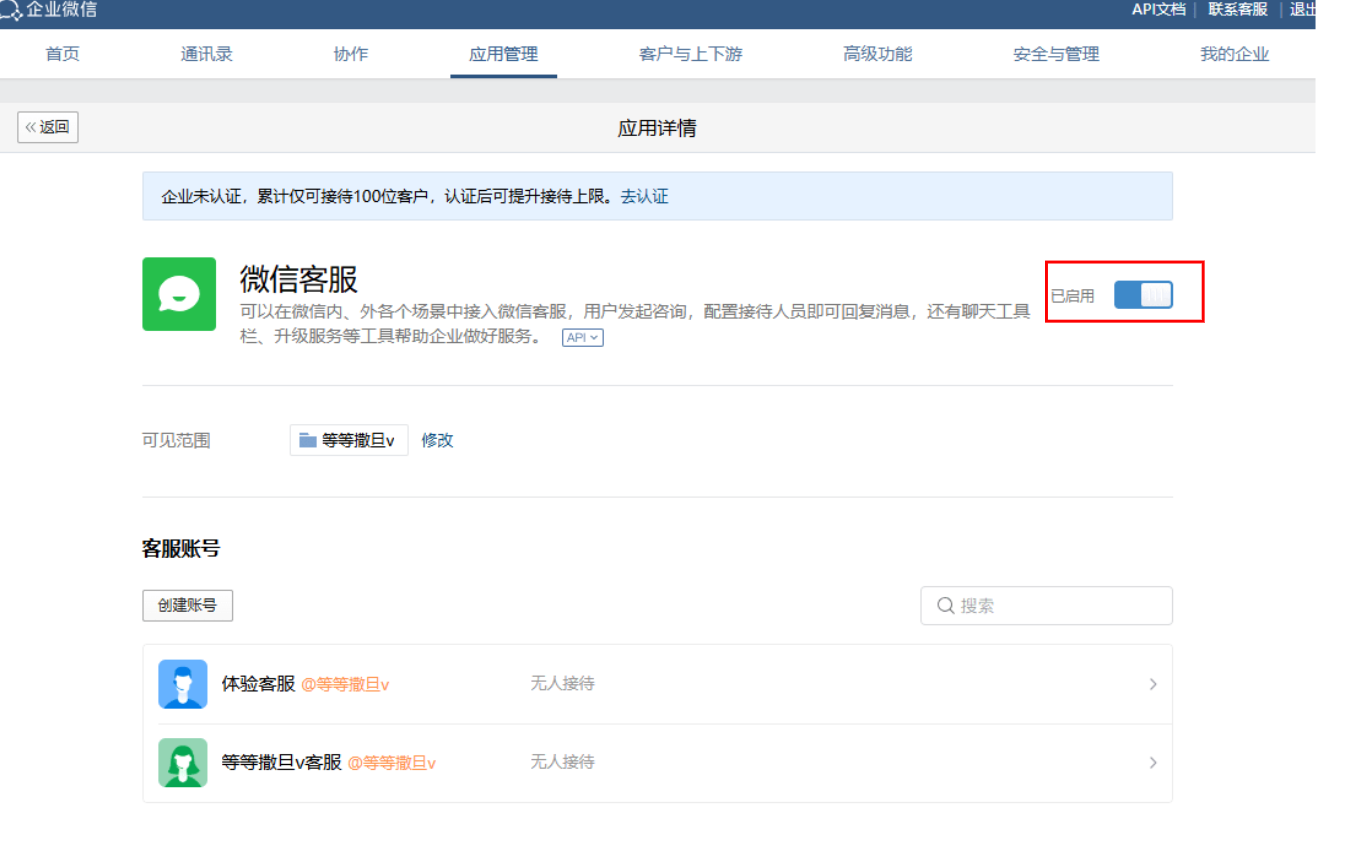Focus the 搜索 input field
Viewport: 1361px width, 864px height.
(1060, 606)
